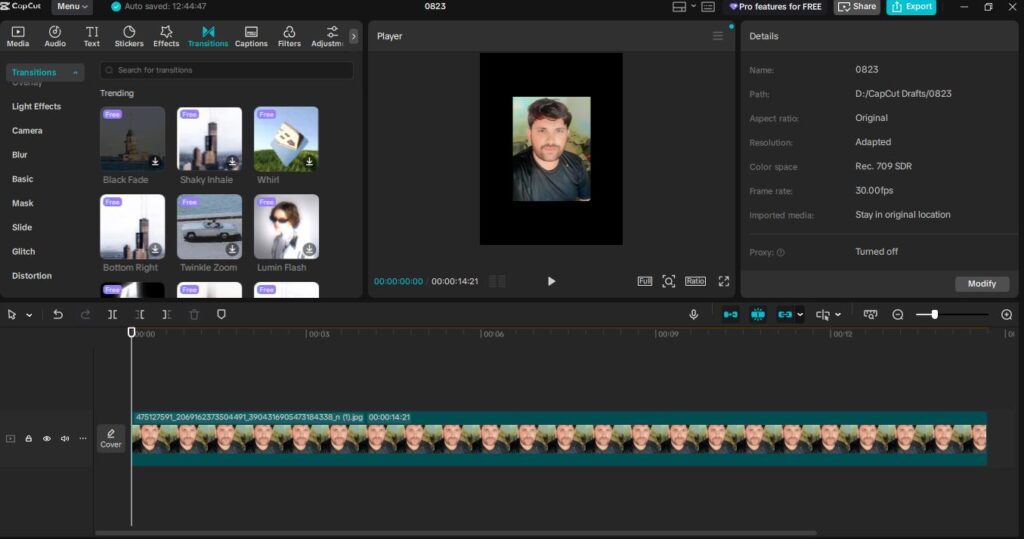The height and width of the screenshot is (539, 1024).
Task: Click the Modify button in Details
Action: pos(981,284)
